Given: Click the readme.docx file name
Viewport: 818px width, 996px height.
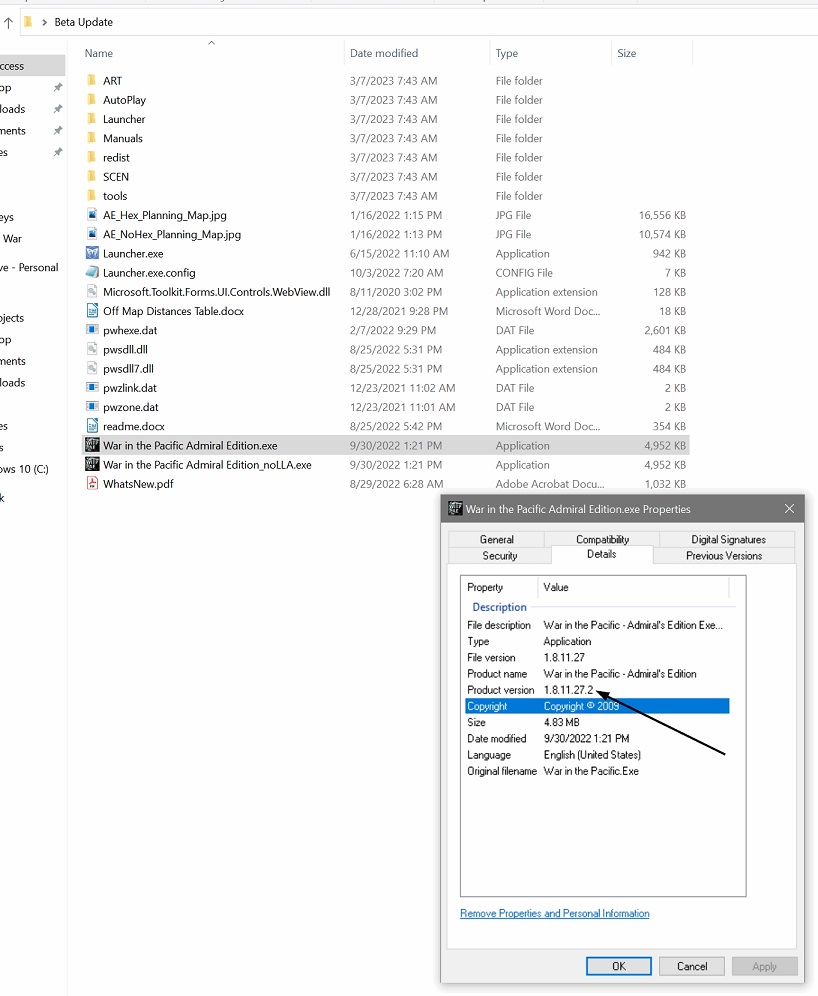Looking at the screenshot, I should click(x=133, y=426).
